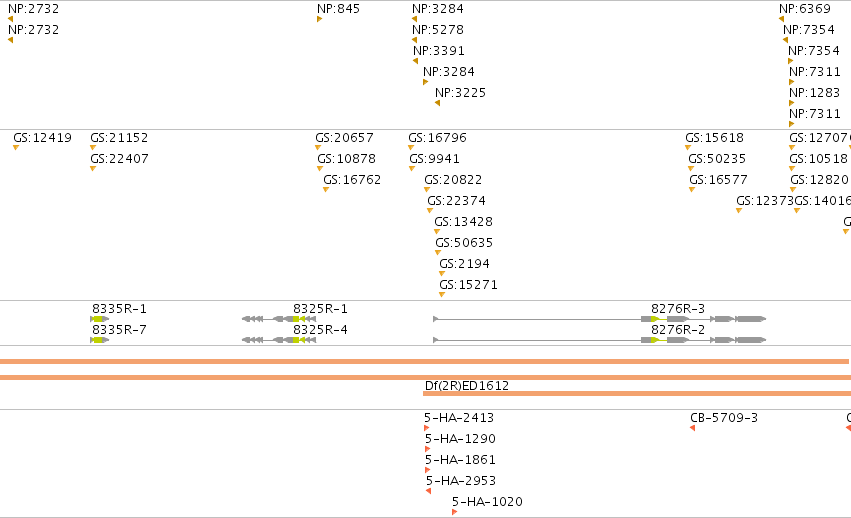851x518 pixels.
Task: Select the GS:16577 insertion marker
Action: [692, 189]
